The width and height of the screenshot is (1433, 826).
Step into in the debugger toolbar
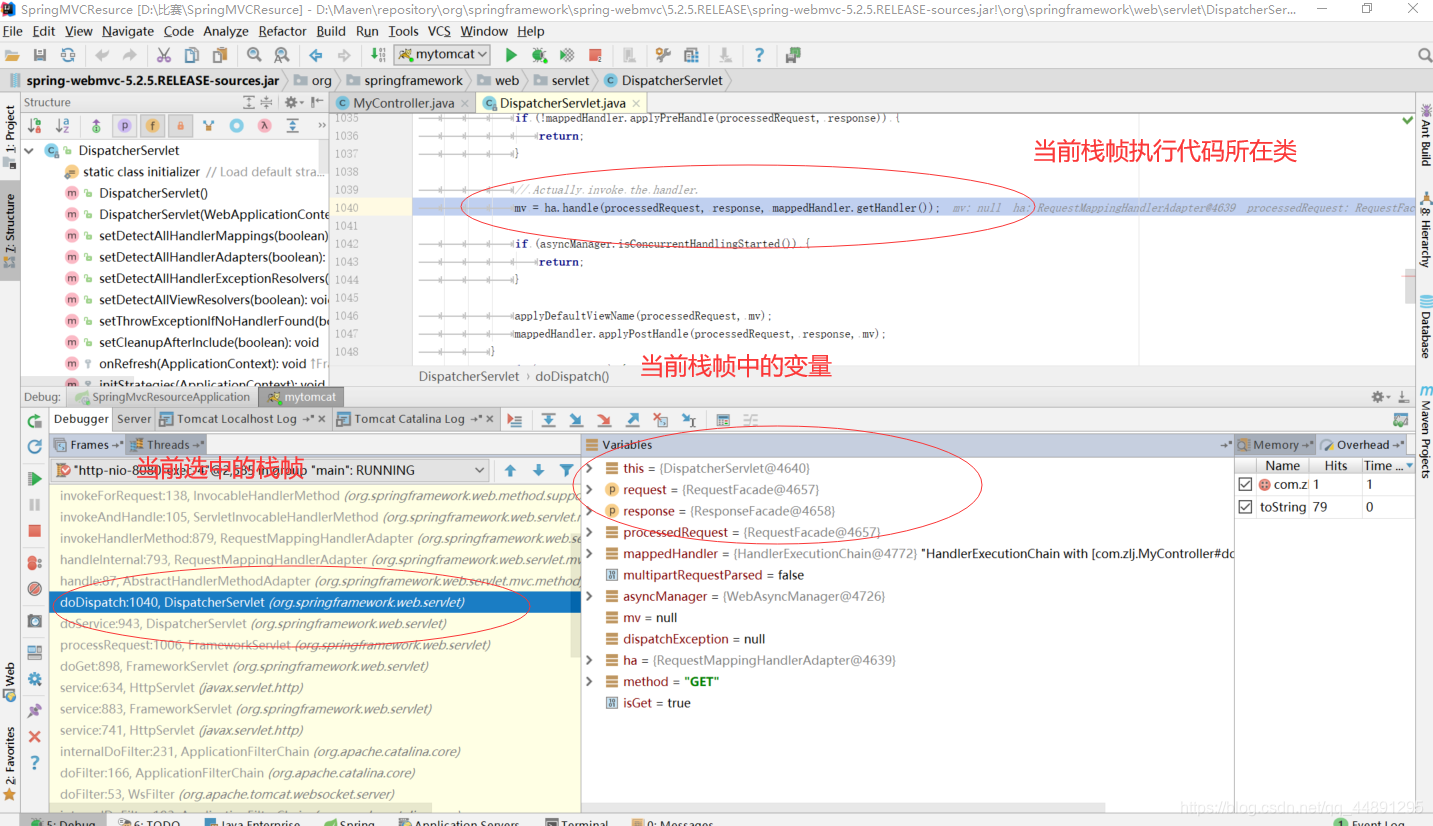(576, 420)
